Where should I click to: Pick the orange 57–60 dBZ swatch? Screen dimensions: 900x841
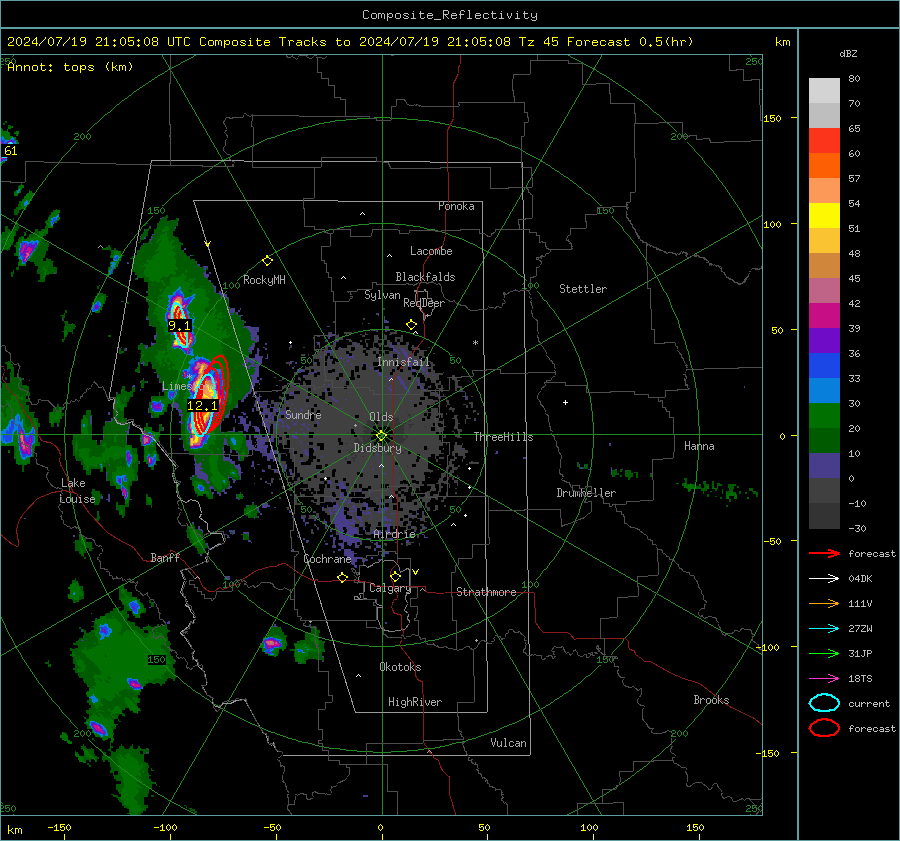[x=824, y=166]
